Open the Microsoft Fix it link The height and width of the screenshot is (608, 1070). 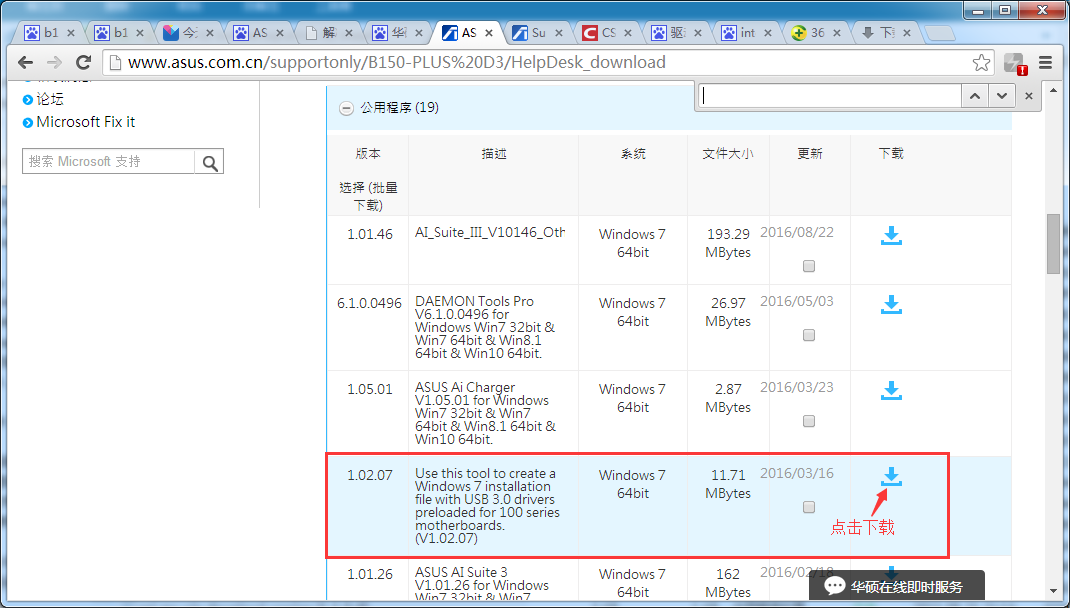point(85,122)
